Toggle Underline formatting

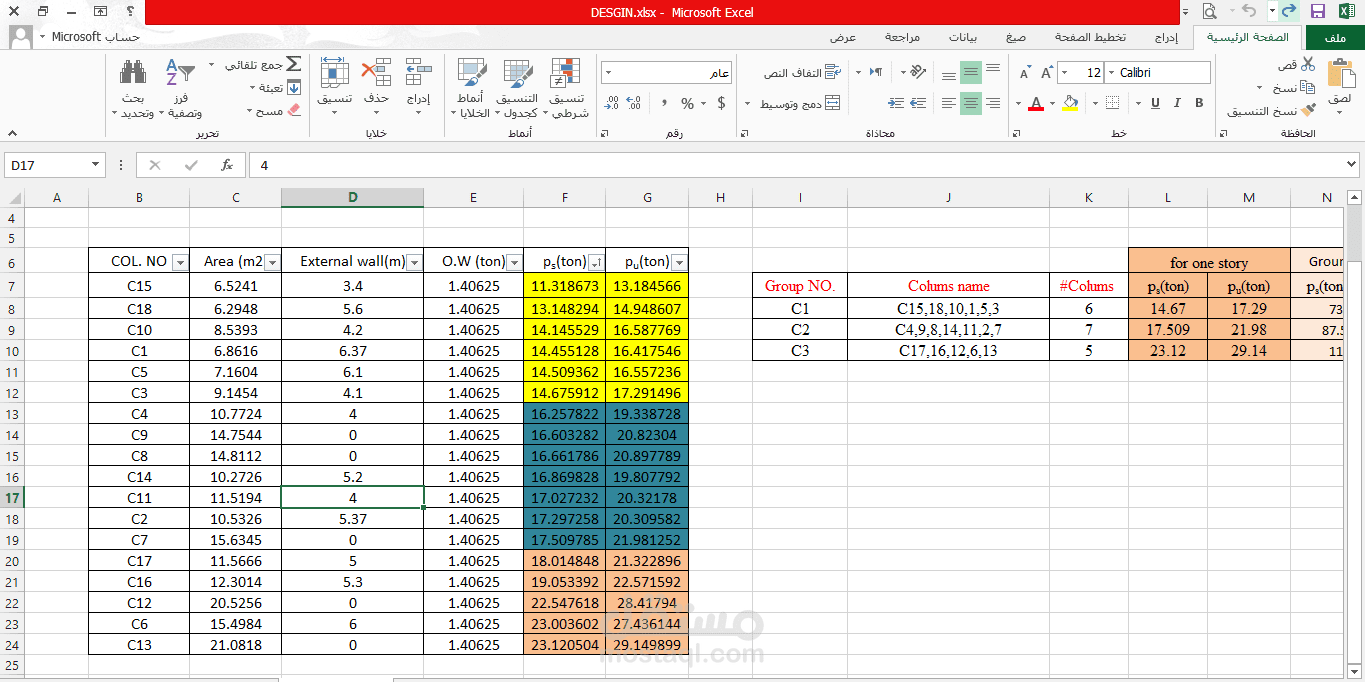(1154, 103)
